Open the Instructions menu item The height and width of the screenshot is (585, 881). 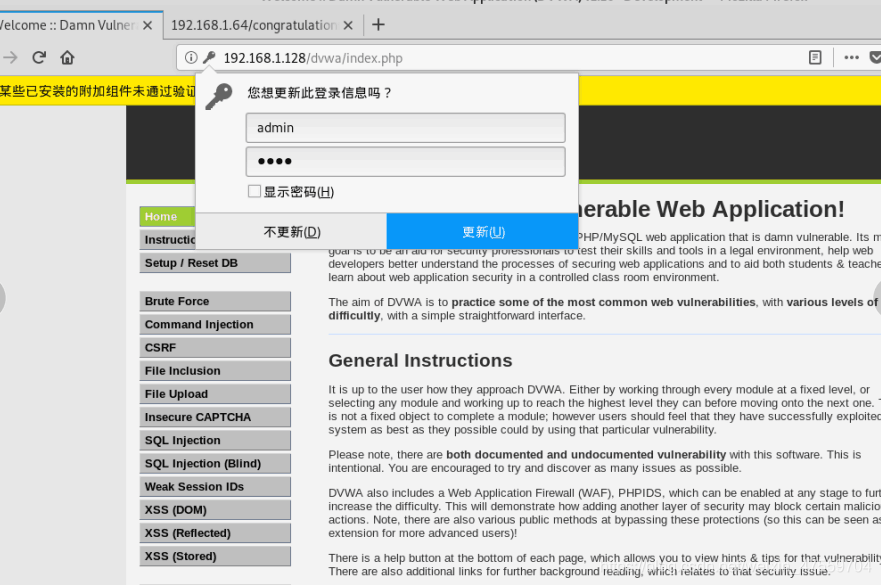[167, 239]
